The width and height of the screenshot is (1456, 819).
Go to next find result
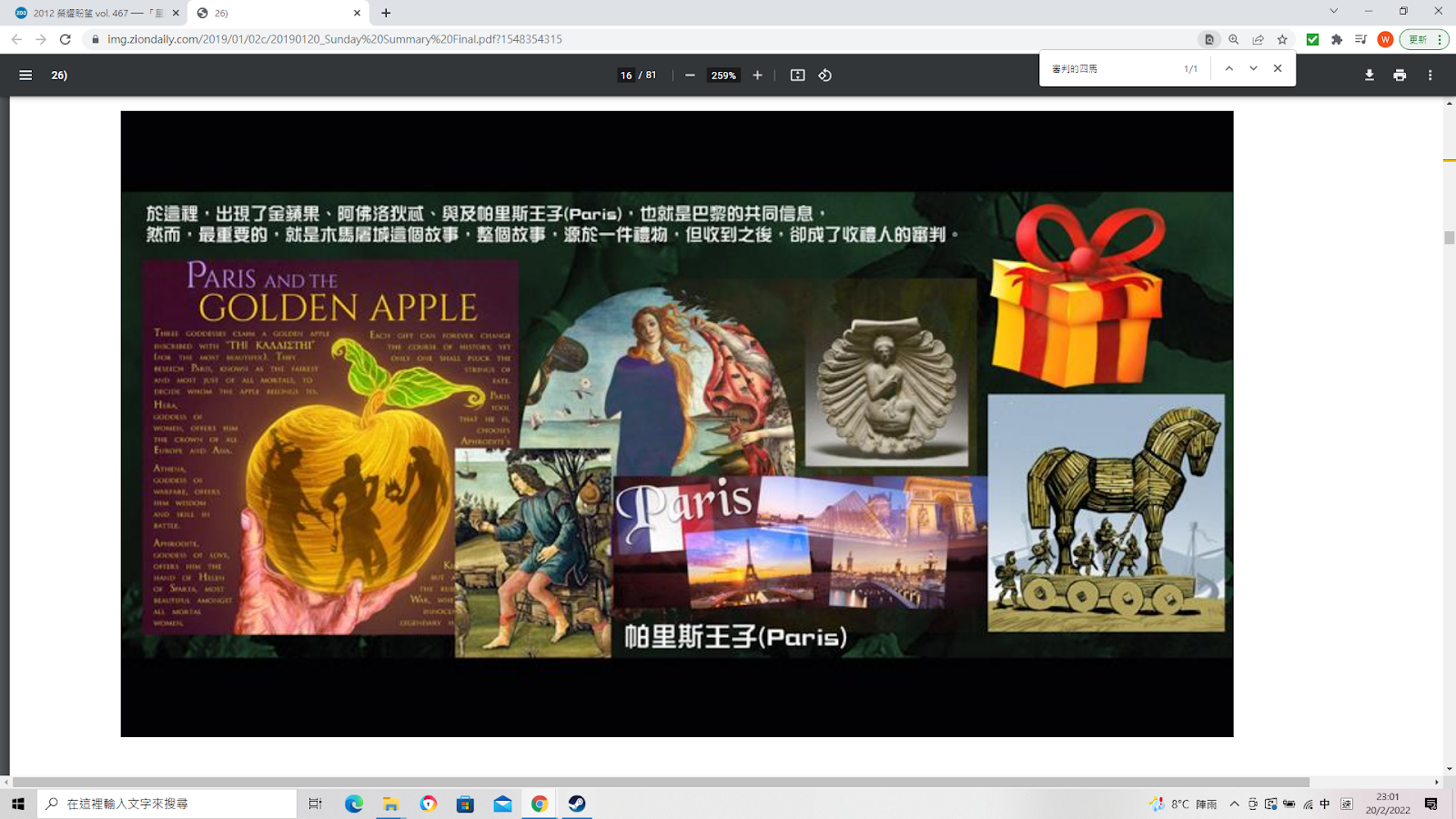tap(1253, 68)
